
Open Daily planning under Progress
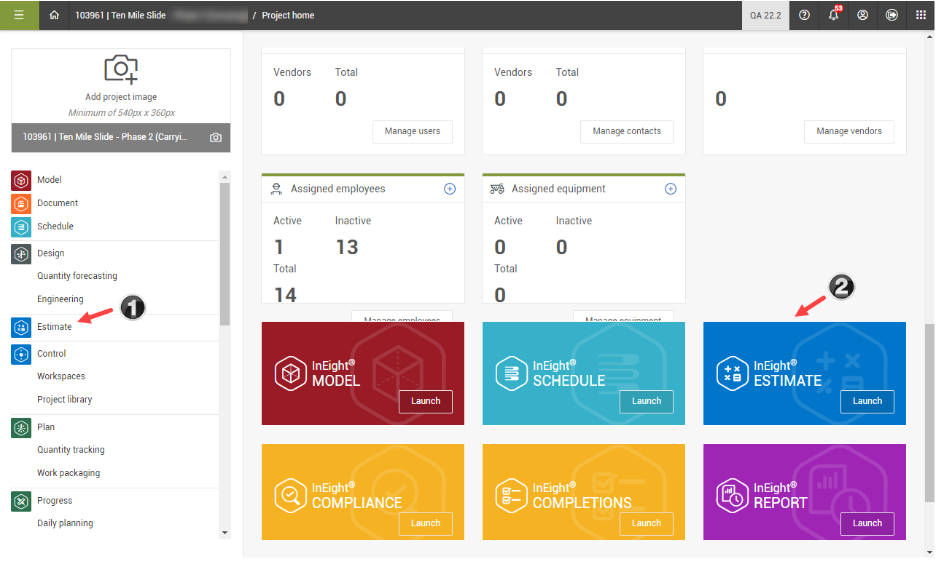point(65,523)
